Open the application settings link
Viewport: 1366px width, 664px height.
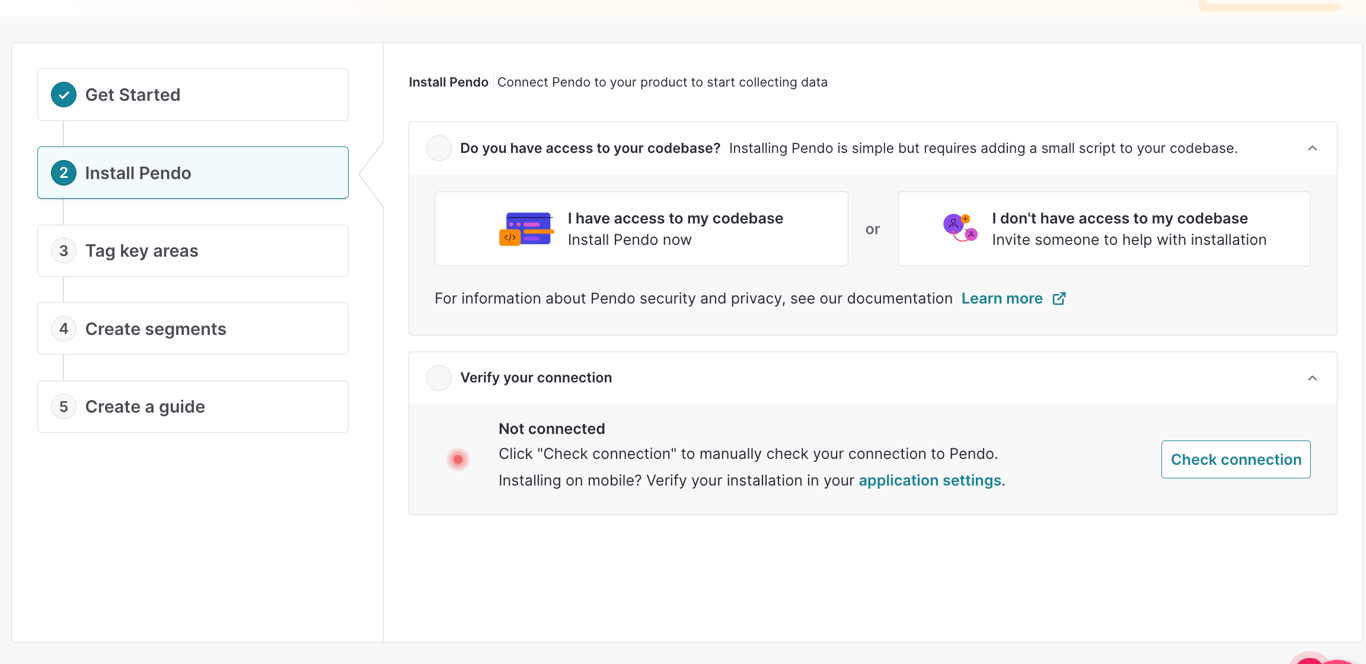(x=929, y=481)
